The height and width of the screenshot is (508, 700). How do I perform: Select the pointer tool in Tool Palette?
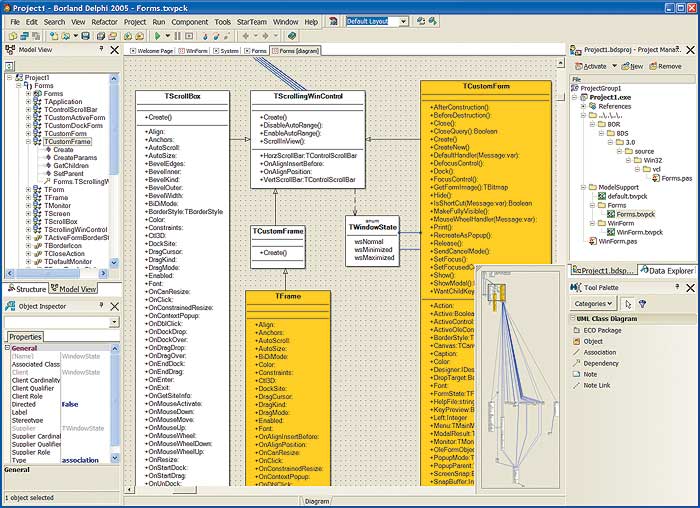(628, 304)
